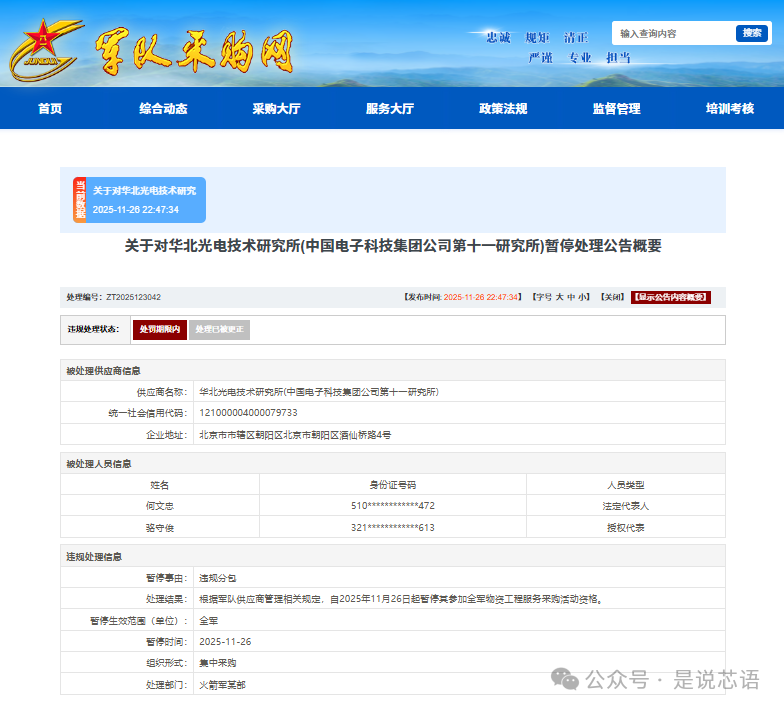Click the 军队采购网 calligraphy site title
784x710 pixels.
[195, 50]
